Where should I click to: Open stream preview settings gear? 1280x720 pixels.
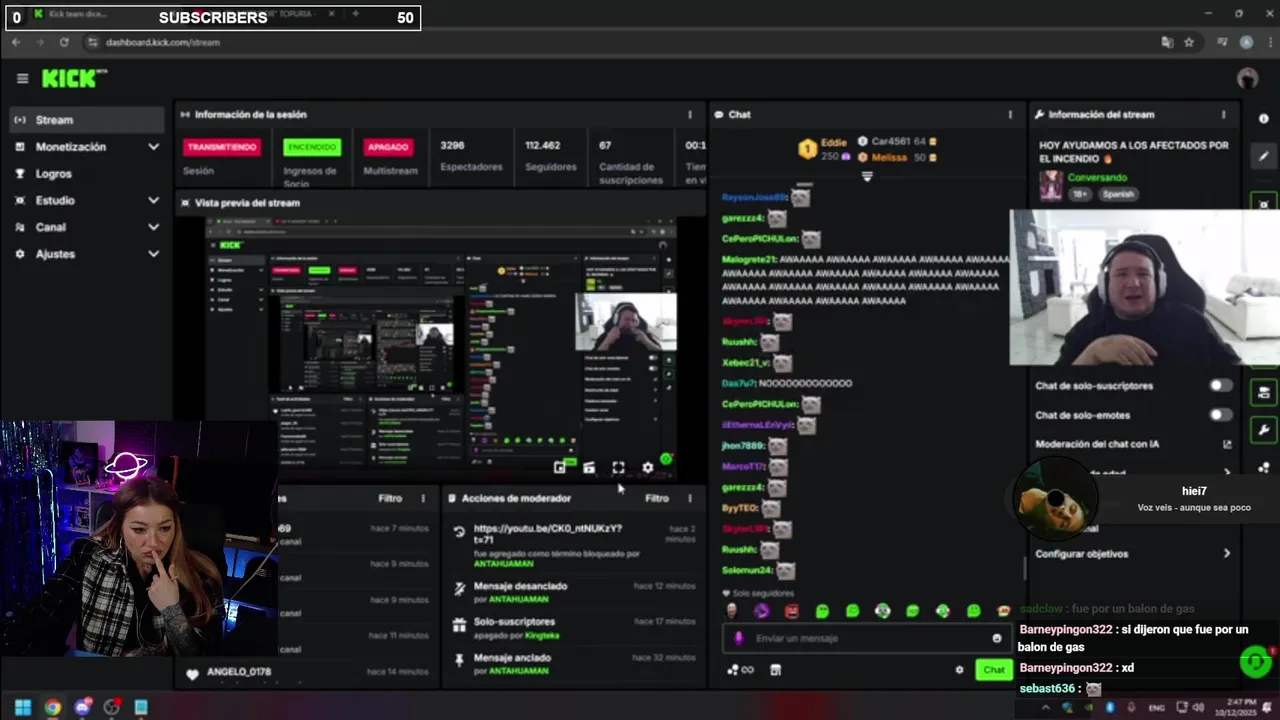click(x=648, y=467)
